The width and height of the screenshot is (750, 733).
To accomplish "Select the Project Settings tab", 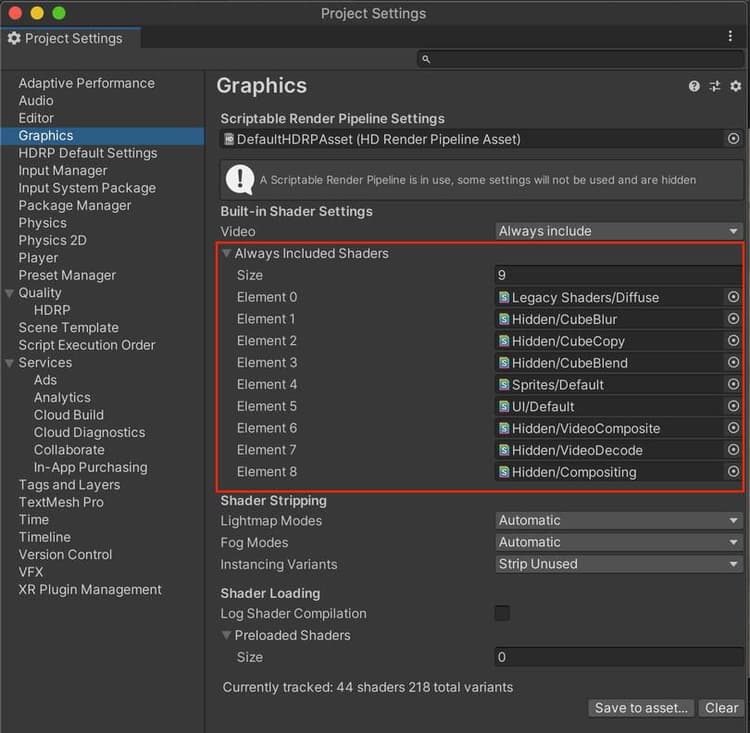I will click(71, 38).
